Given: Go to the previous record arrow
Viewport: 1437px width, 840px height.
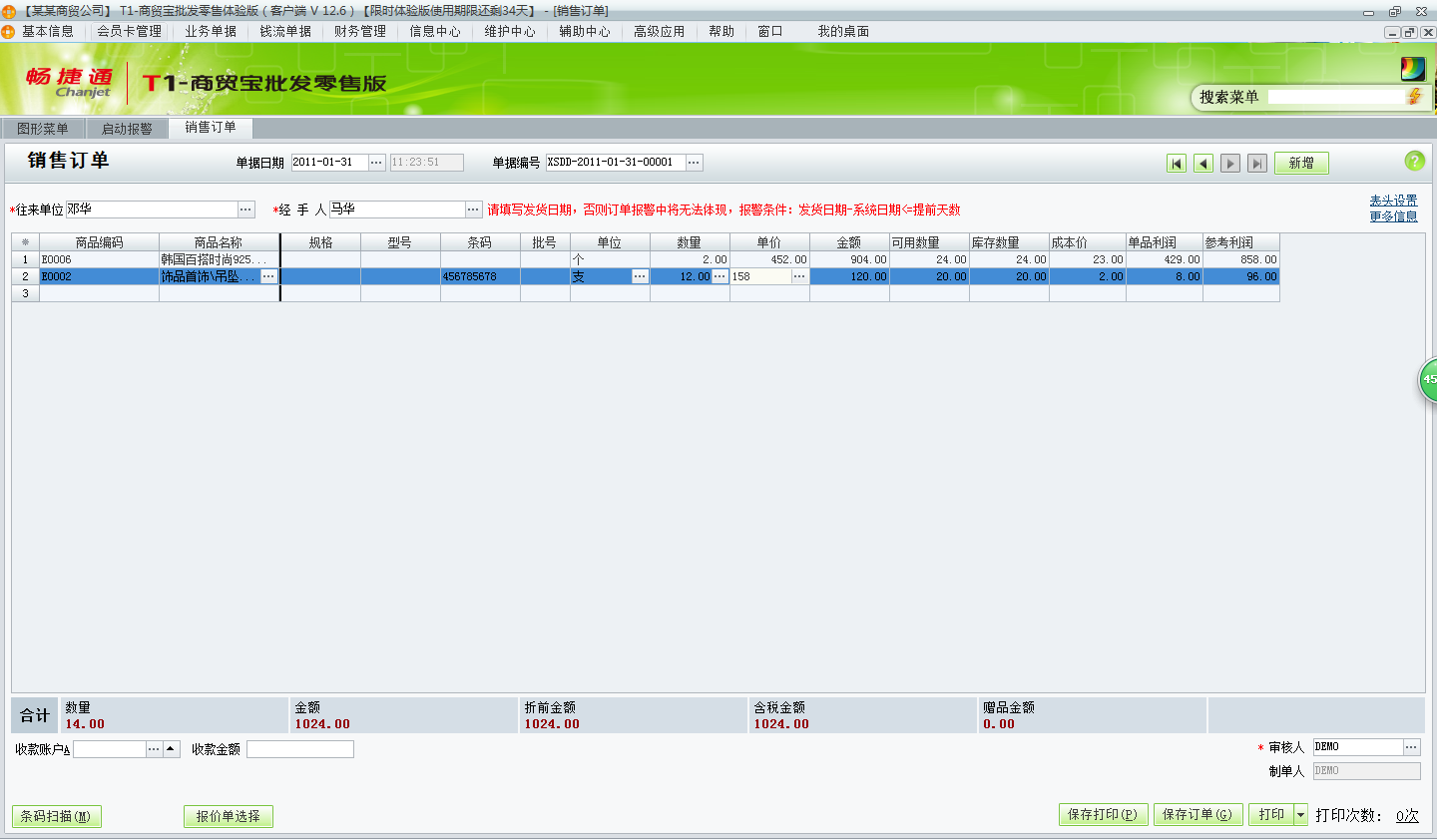Looking at the screenshot, I should tap(1203, 164).
